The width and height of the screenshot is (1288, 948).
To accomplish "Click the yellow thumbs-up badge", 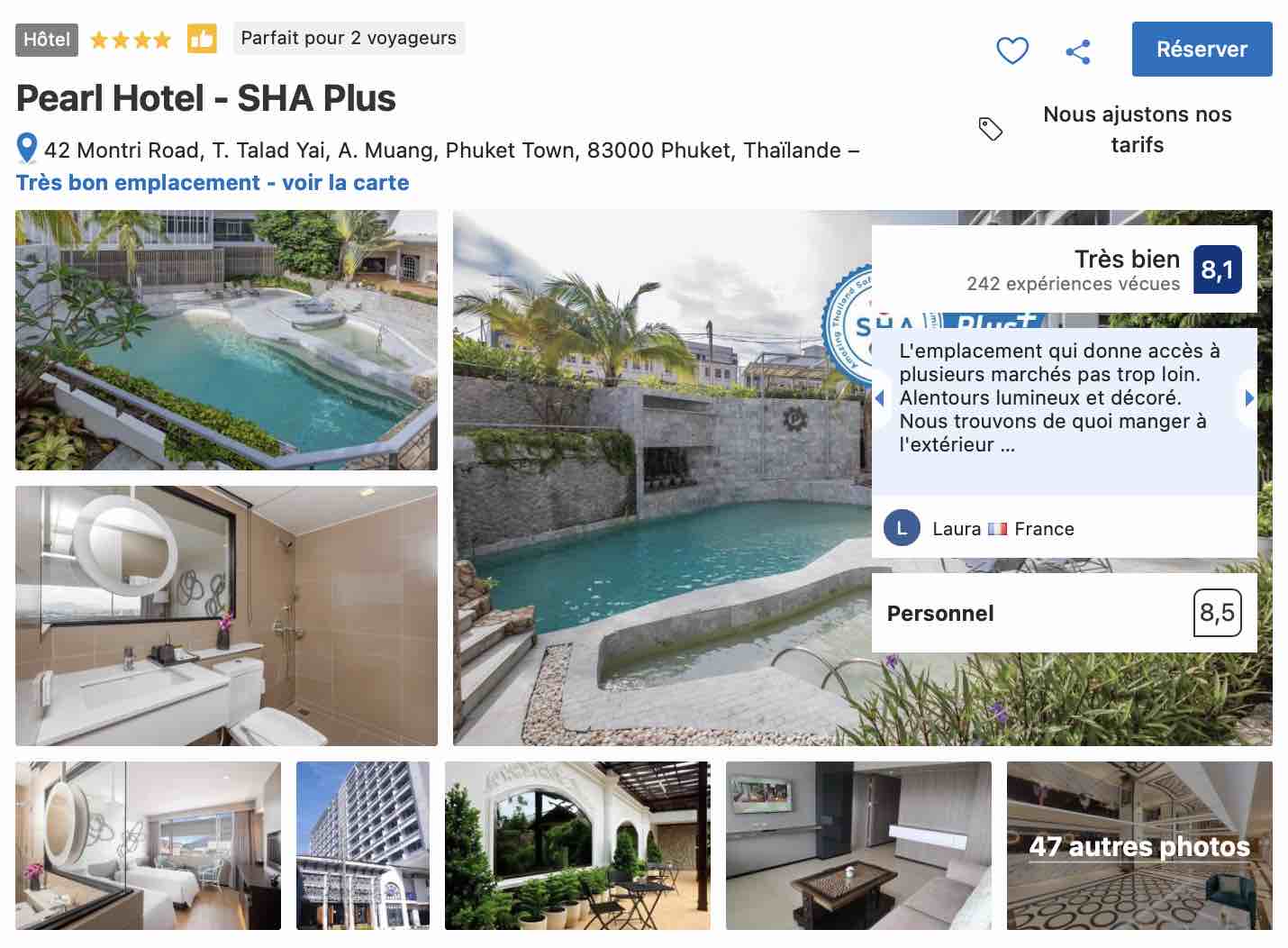I will (x=202, y=39).
